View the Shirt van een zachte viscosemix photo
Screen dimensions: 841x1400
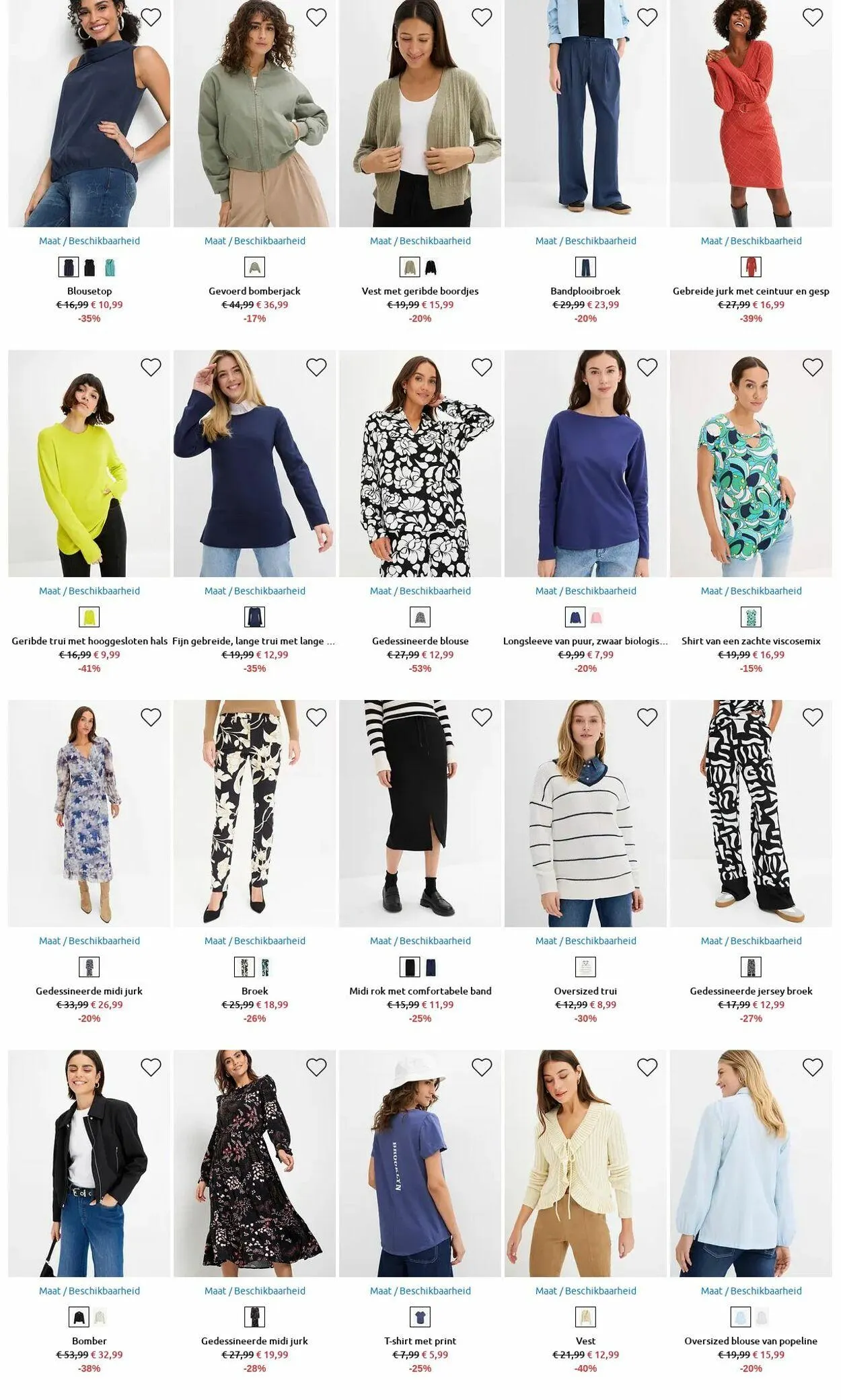(x=751, y=463)
